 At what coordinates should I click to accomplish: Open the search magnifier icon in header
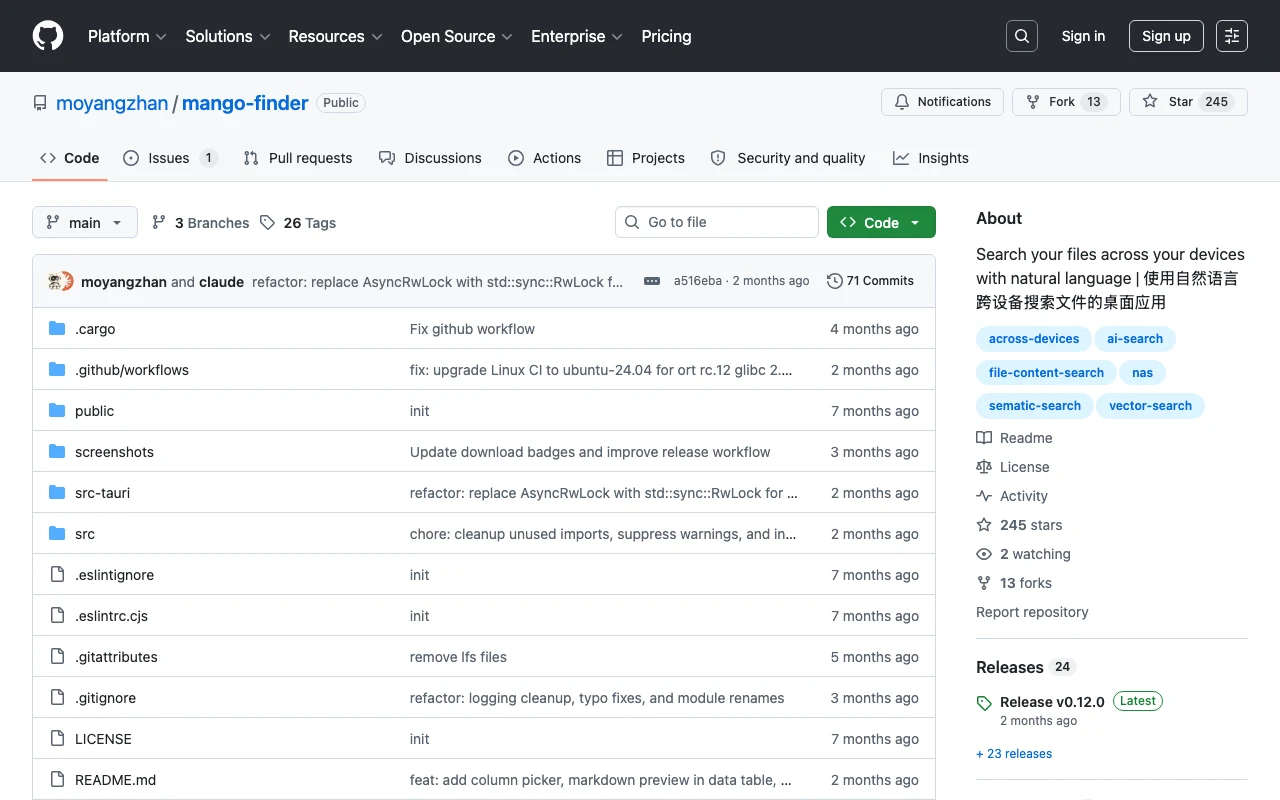pyautogui.click(x=1022, y=36)
